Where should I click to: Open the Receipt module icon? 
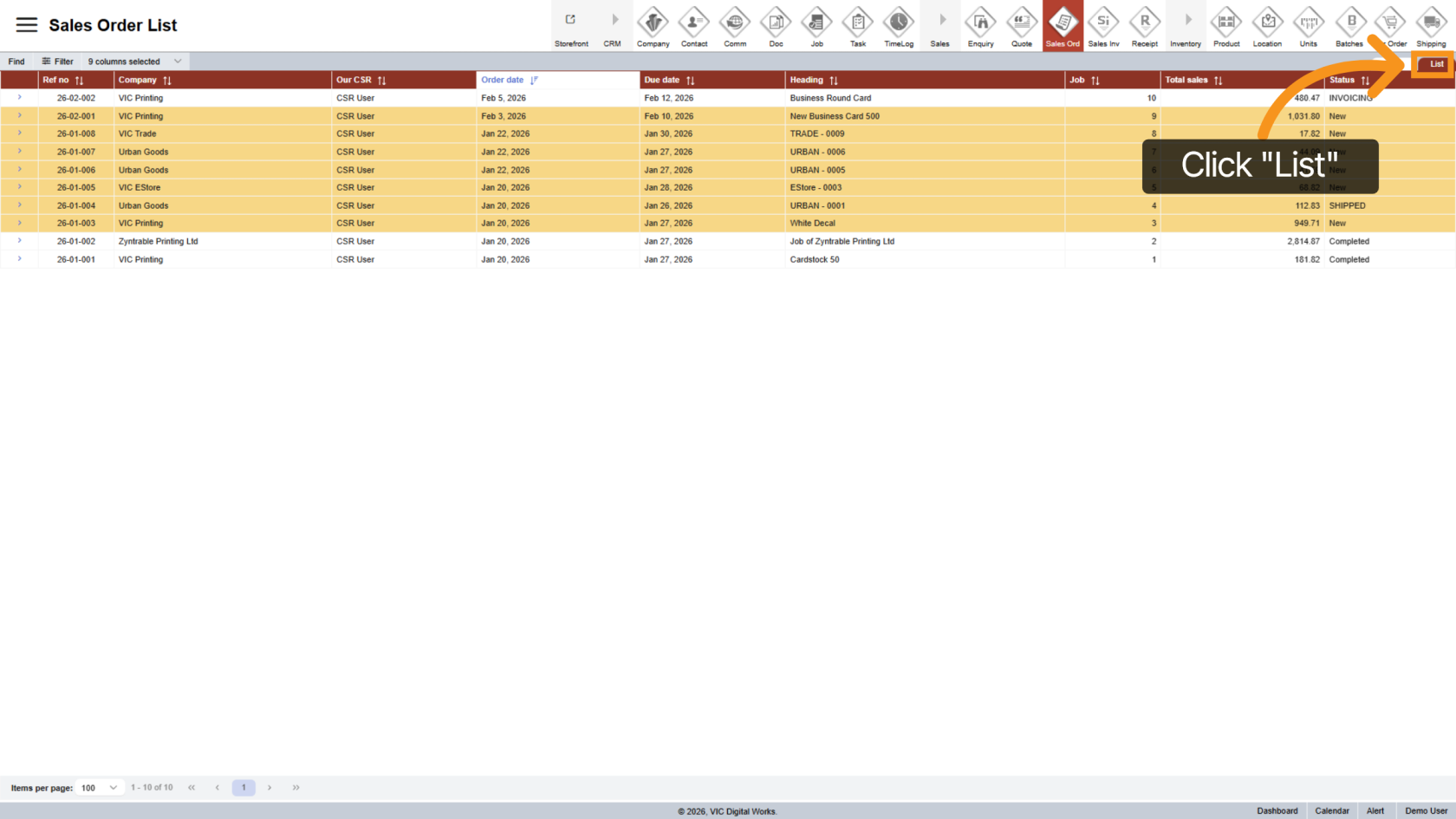1144,25
